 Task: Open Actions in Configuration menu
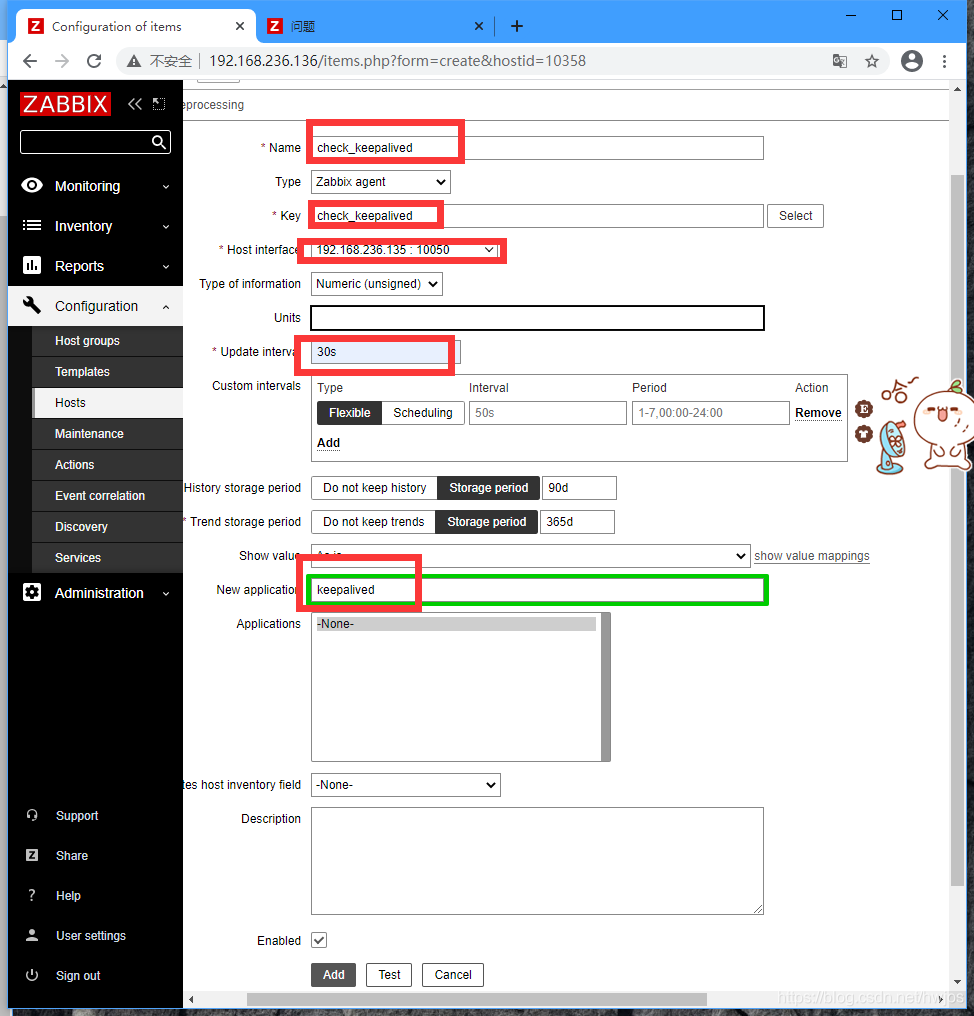108,465
